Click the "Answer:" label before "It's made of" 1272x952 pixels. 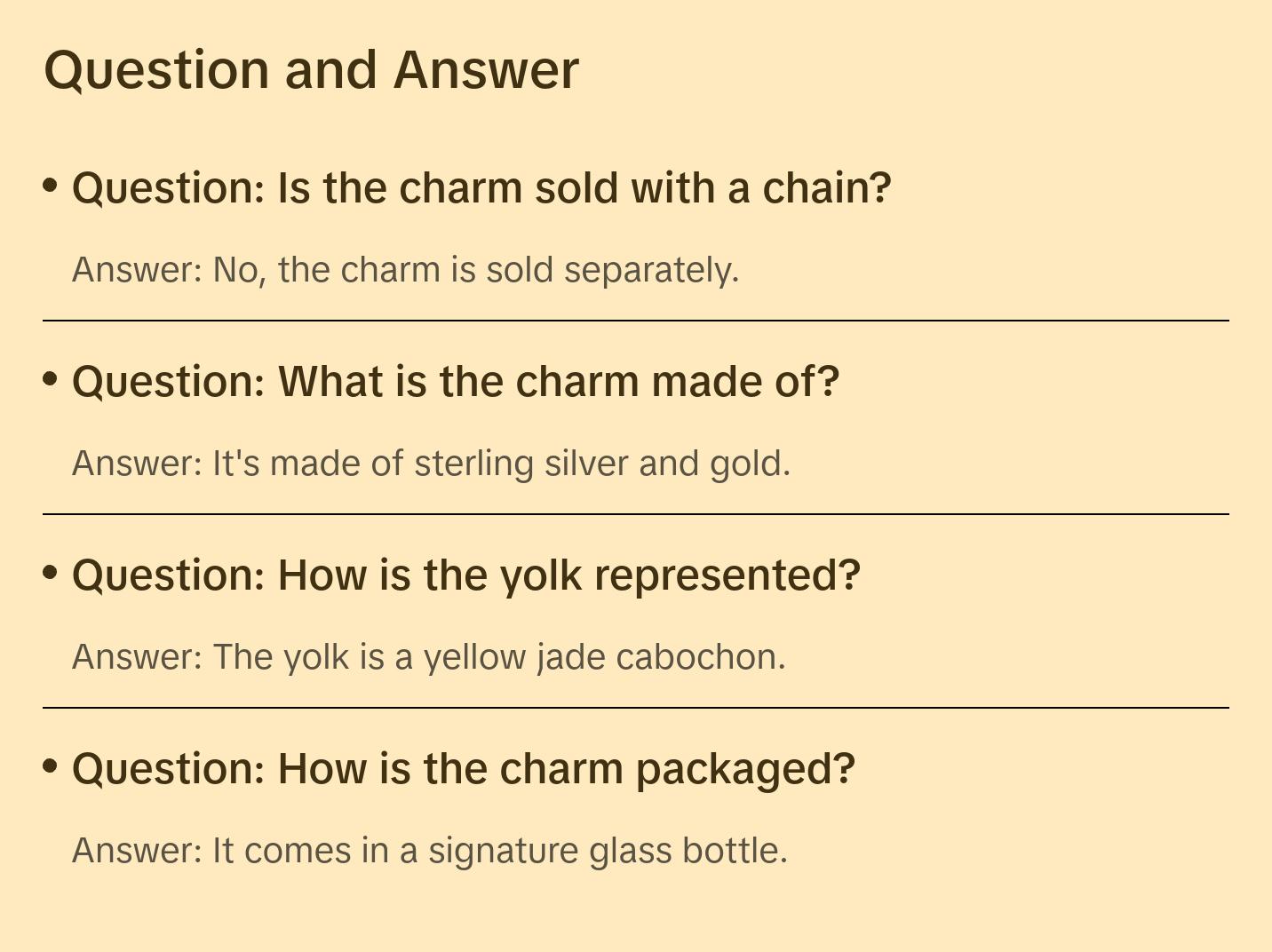pyautogui.click(x=138, y=464)
